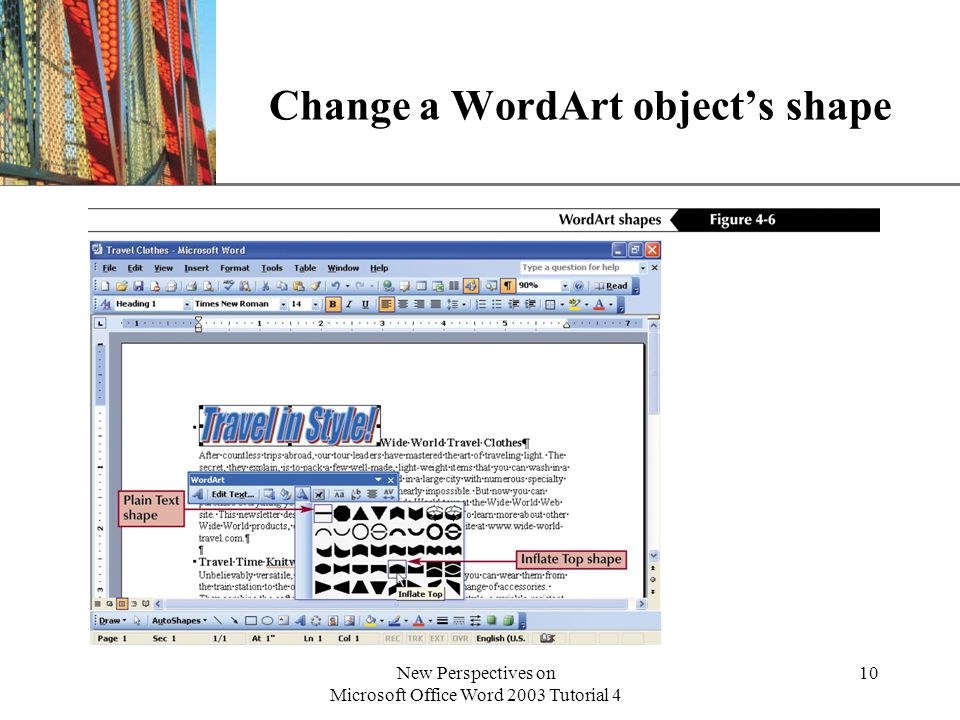
Task: Click the WordArt Text Wrapping icon
Action: tap(319, 495)
